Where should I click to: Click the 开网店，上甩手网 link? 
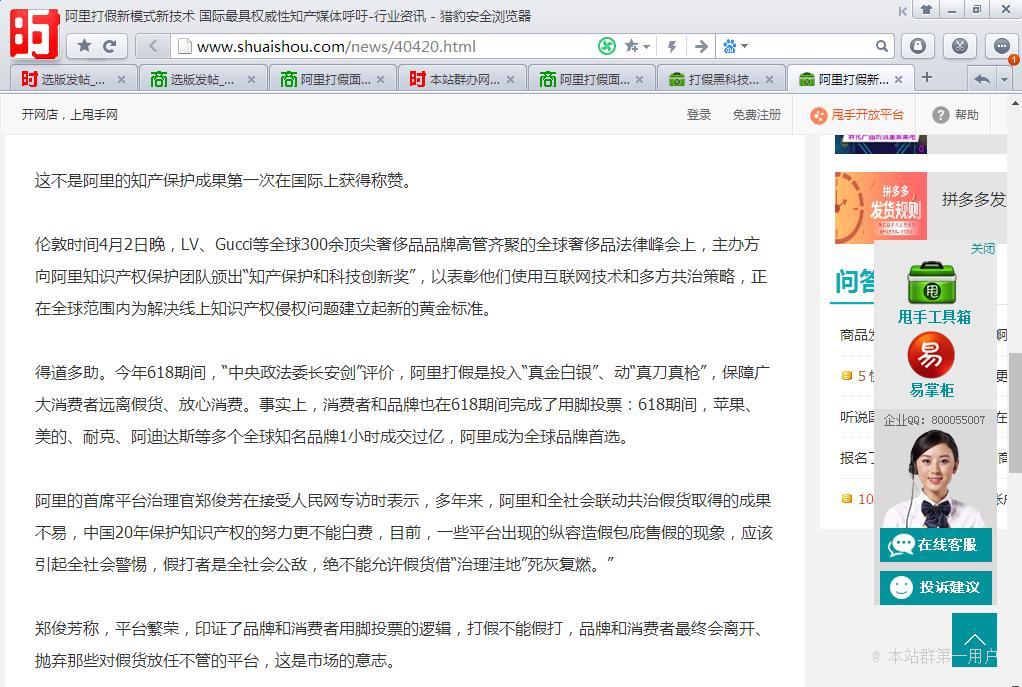[70, 115]
